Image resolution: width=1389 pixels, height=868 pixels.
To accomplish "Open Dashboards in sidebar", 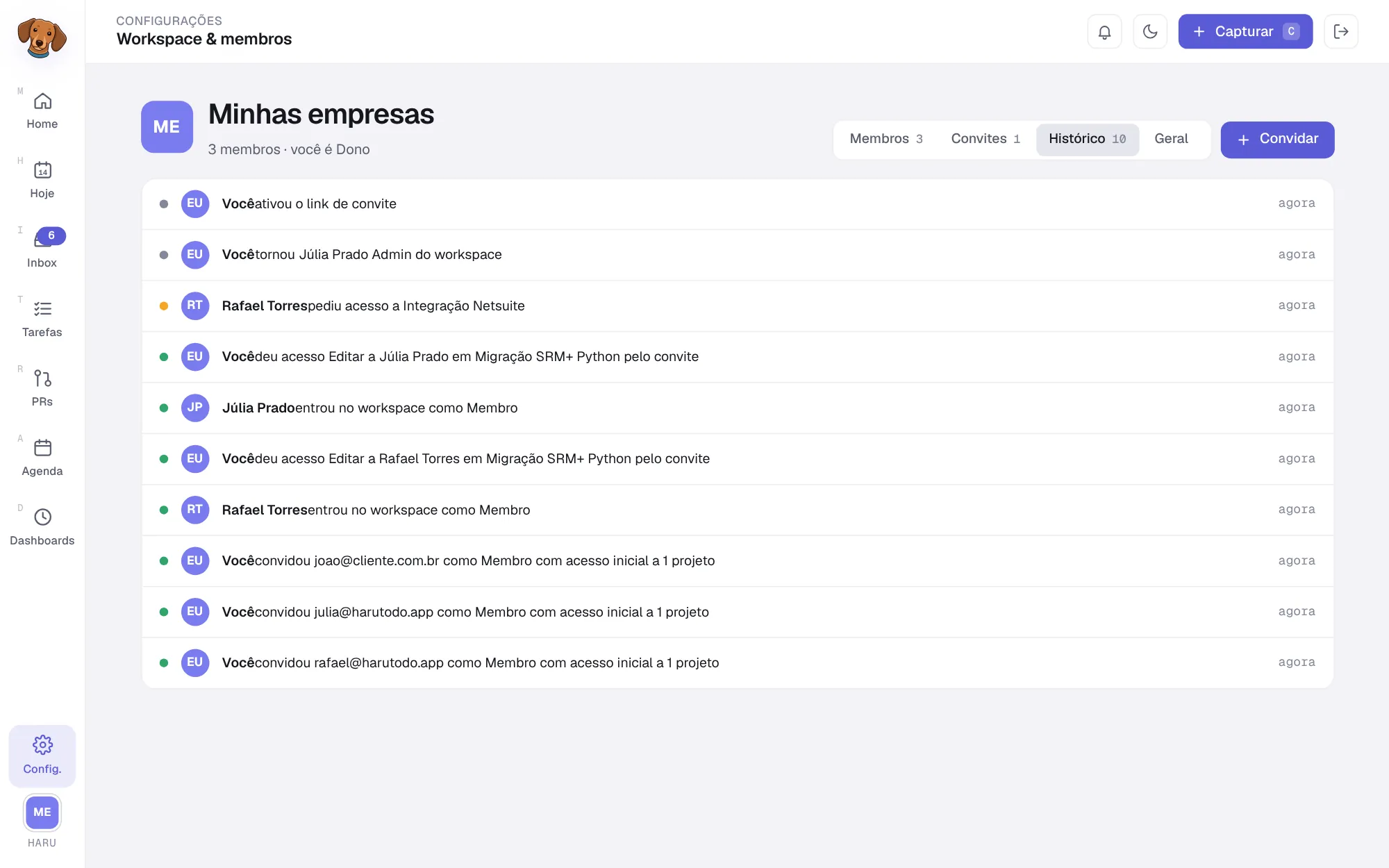I will click(x=42, y=528).
